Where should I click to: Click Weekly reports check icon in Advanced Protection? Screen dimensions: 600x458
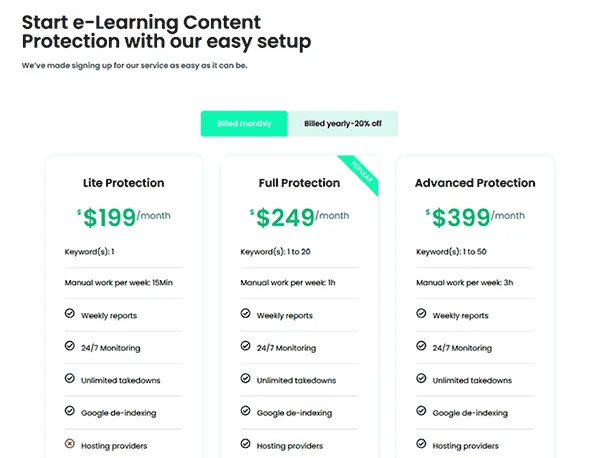[x=421, y=313]
